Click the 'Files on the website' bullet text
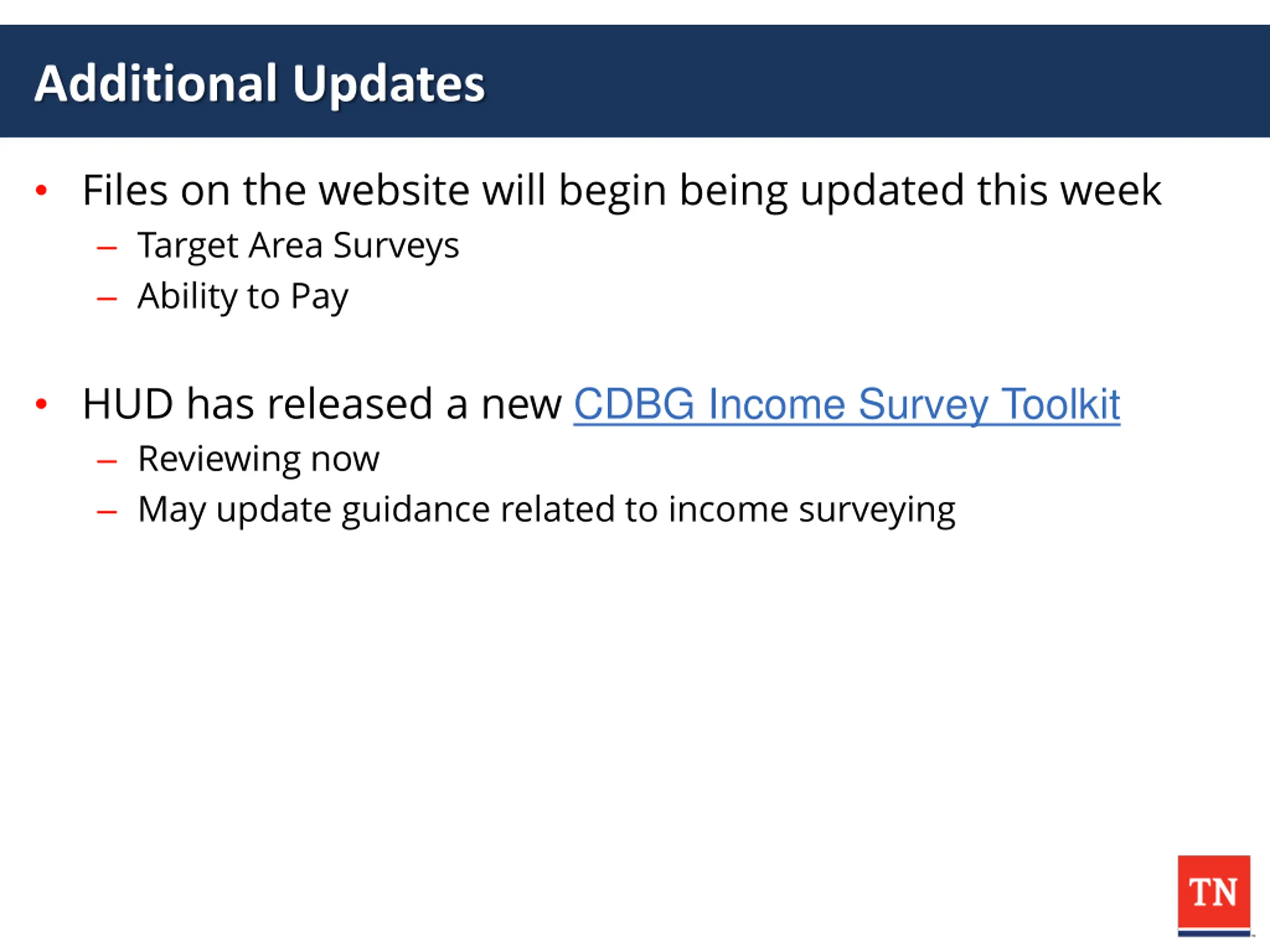Screen dimensions: 1270x952 (622, 191)
